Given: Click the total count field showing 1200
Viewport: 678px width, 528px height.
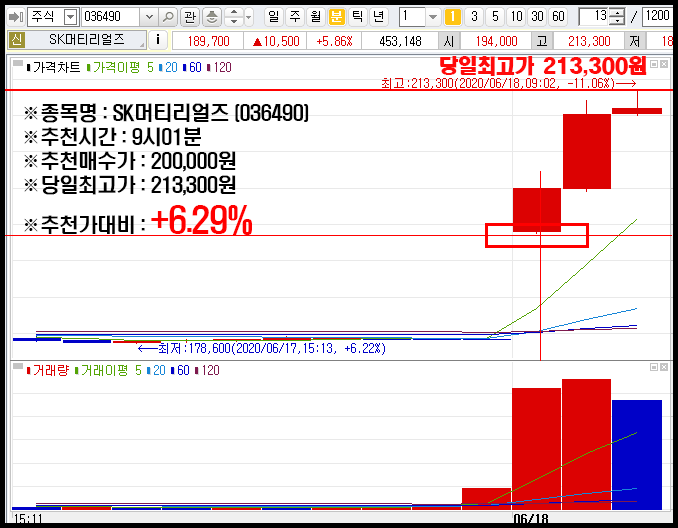Looking at the screenshot, I should pyautogui.click(x=657, y=17).
